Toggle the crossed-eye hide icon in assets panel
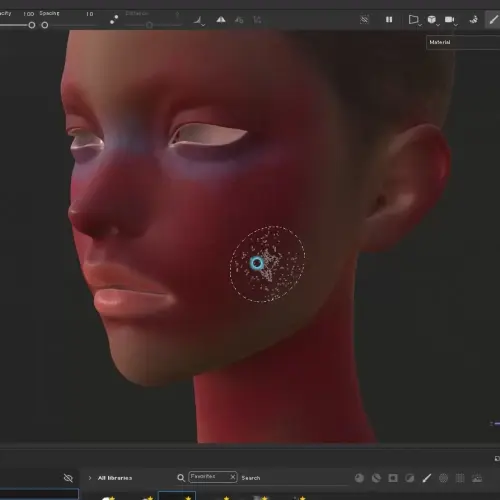This screenshot has width=500, height=500. [68, 478]
